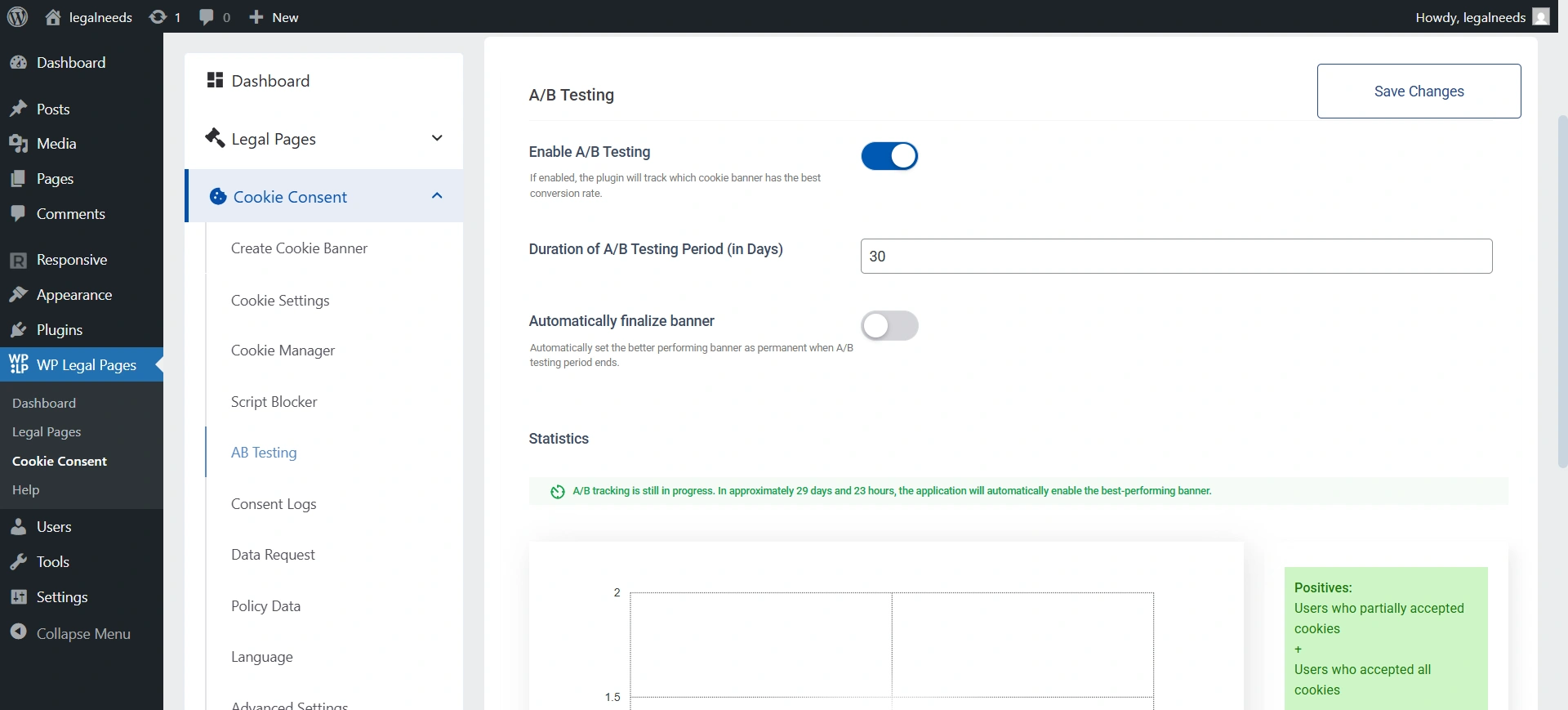Click the Settings sliders icon
The width and height of the screenshot is (1568, 710).
coord(18,597)
